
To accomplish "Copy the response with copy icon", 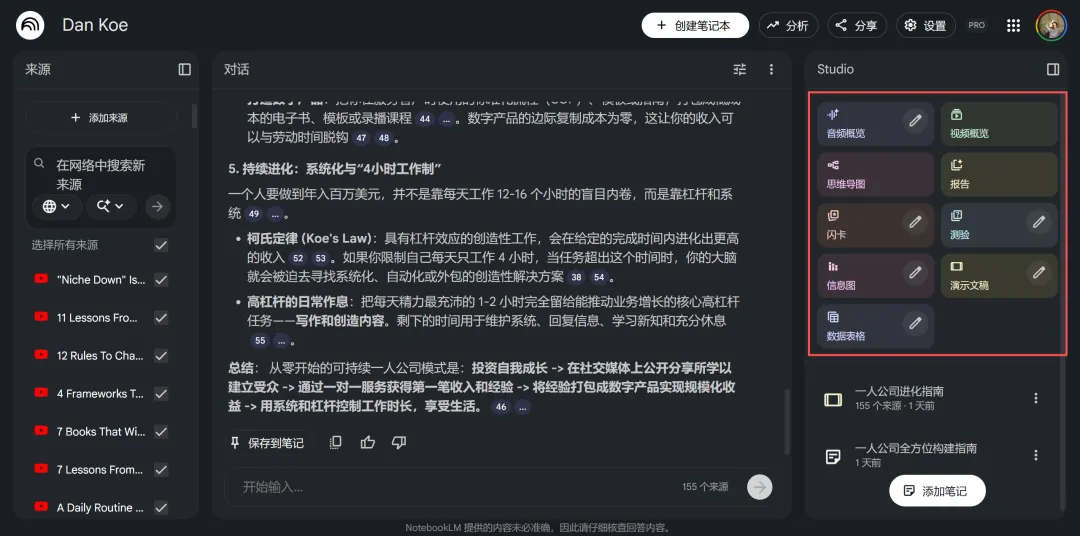I will [335, 442].
